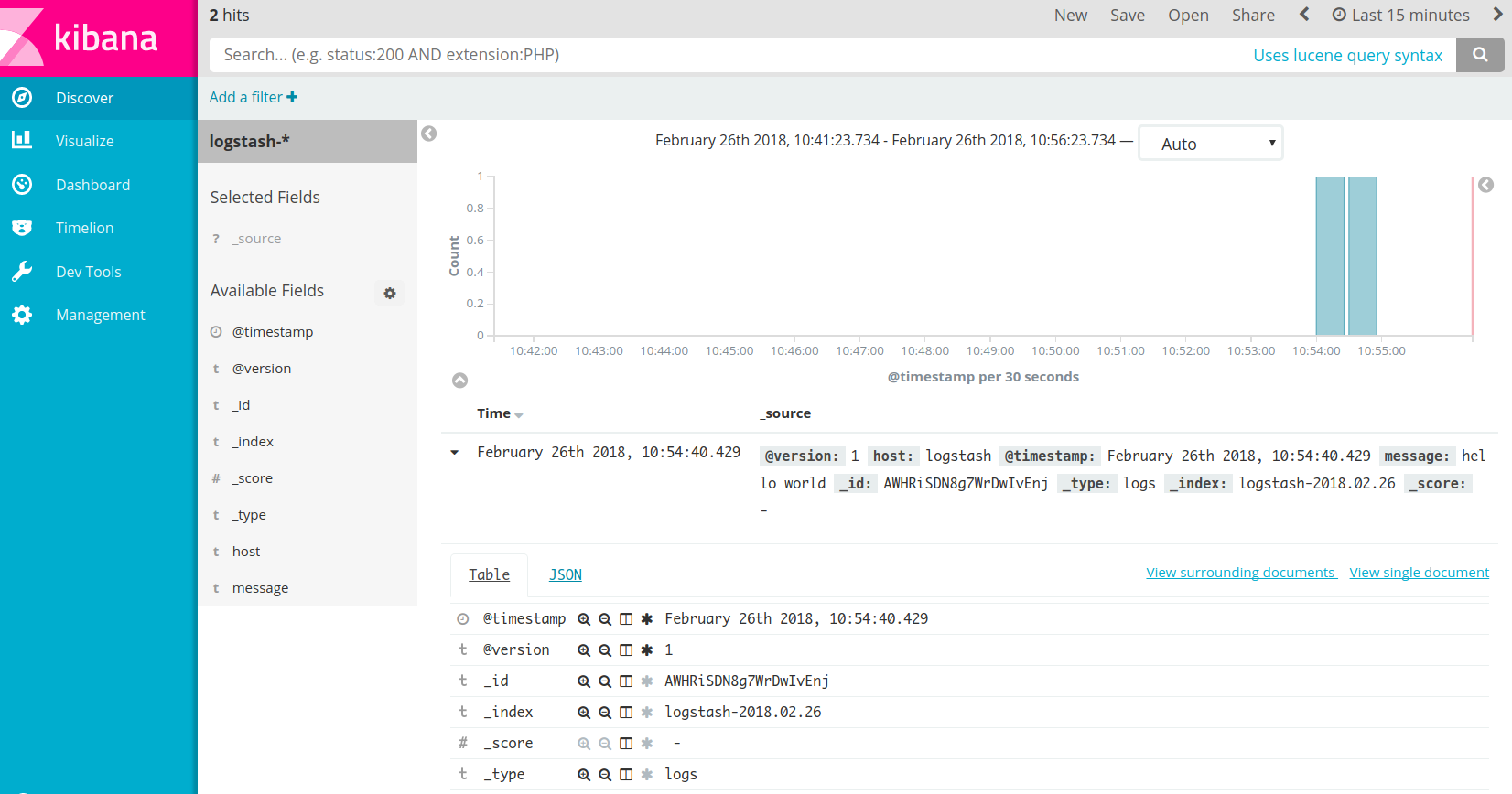Image resolution: width=1512 pixels, height=794 pixels.
Task: Click the chart legend toggle arrow
Action: pos(1486,185)
